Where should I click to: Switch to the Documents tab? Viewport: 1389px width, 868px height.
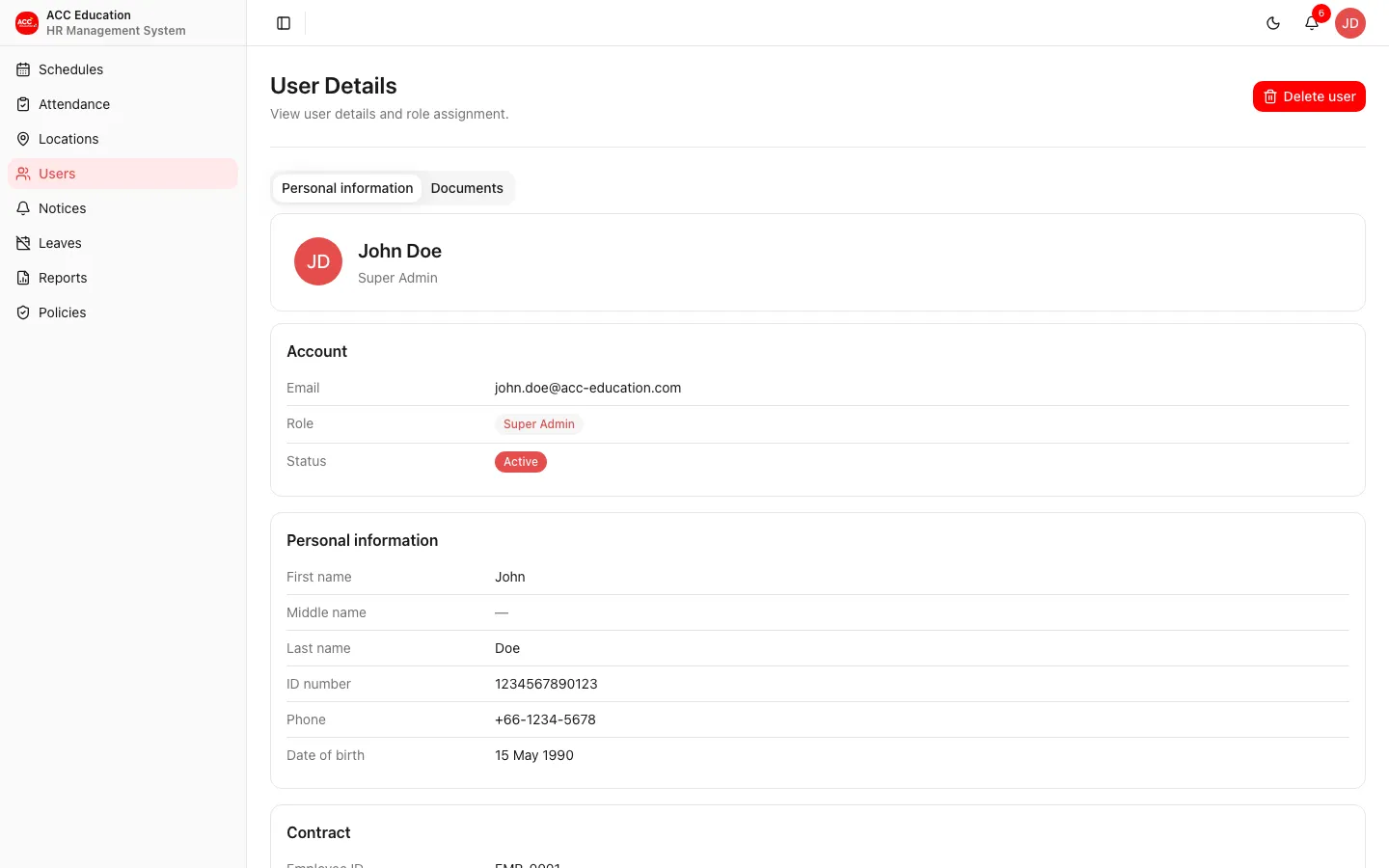click(x=467, y=188)
